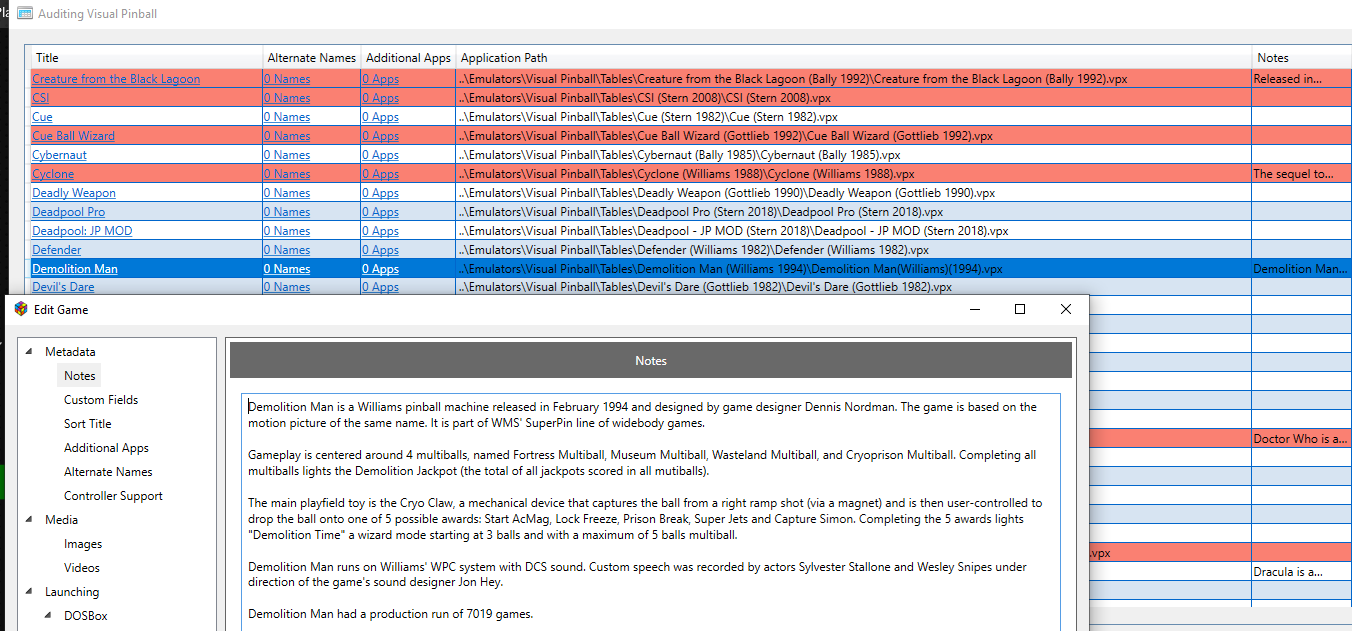Open the Cue Ball Wizard title link

click(x=73, y=136)
